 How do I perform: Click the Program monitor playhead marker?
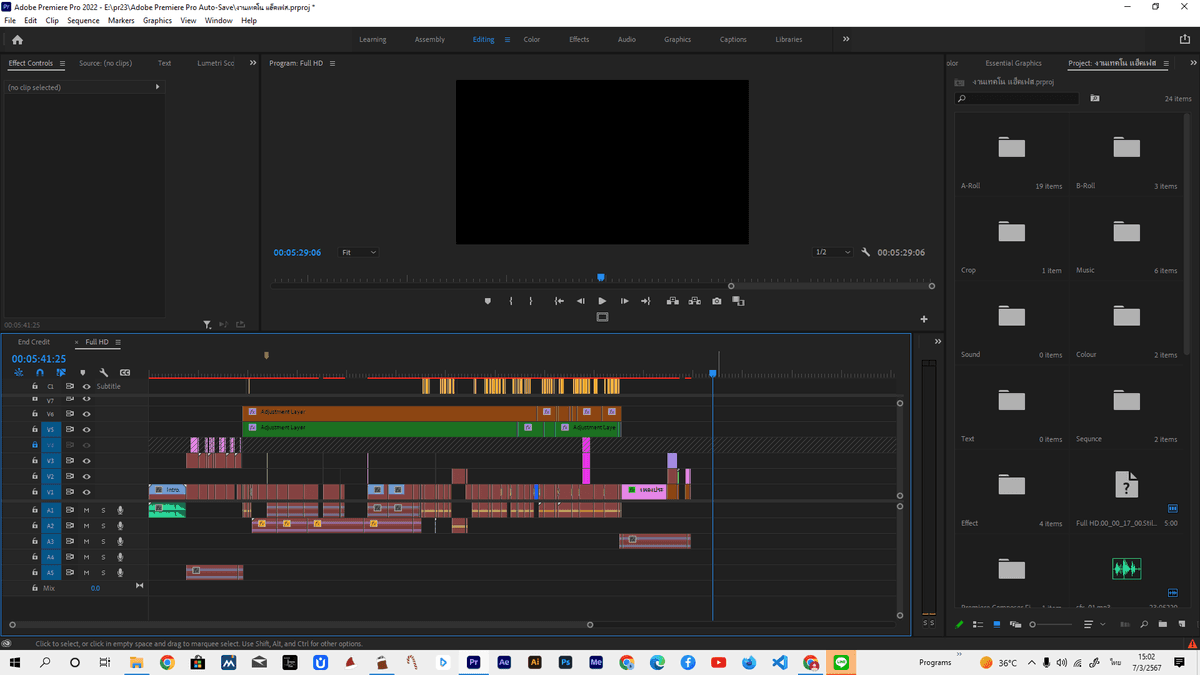click(601, 277)
